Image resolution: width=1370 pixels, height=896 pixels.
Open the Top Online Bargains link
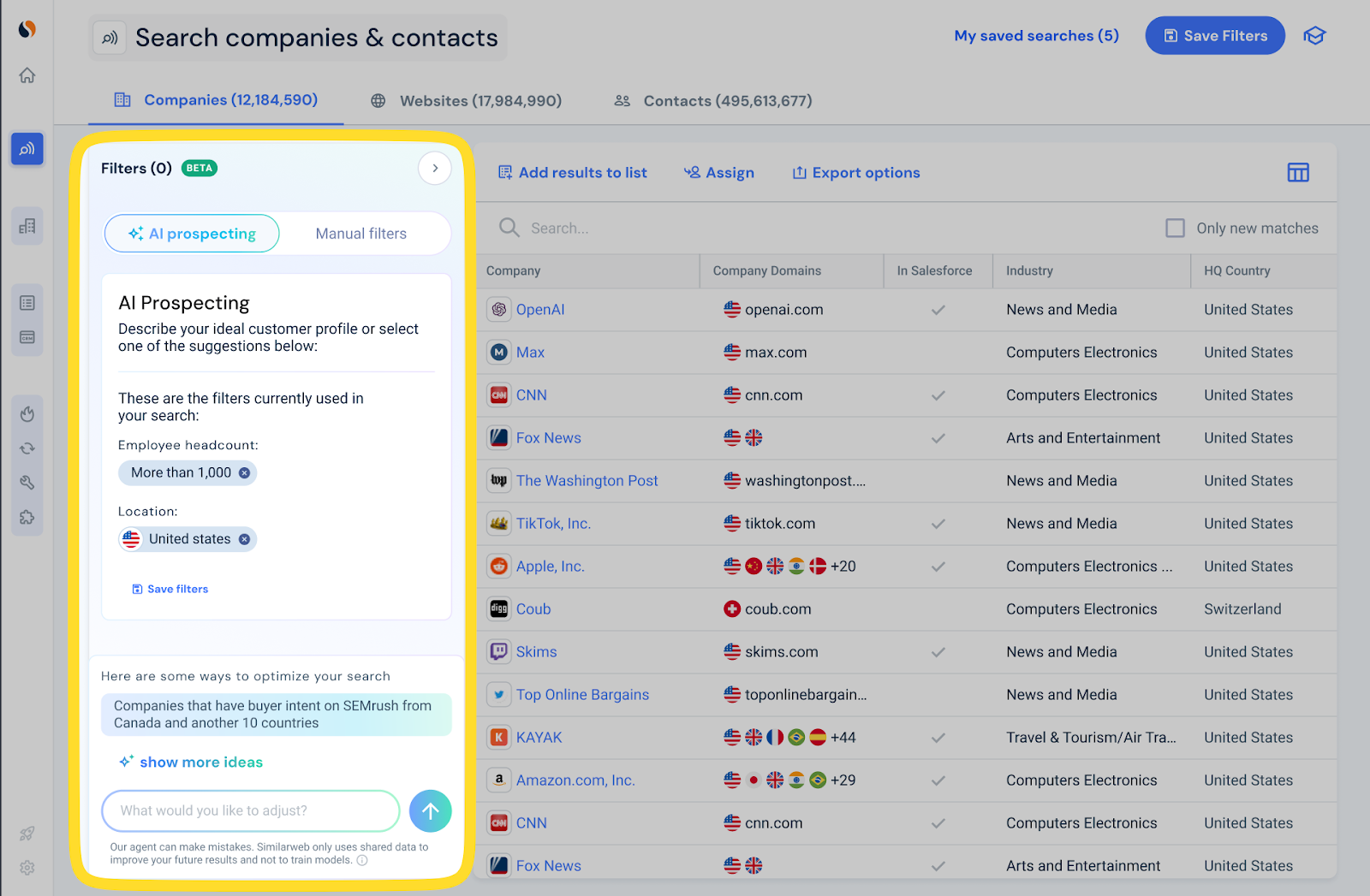(x=582, y=694)
